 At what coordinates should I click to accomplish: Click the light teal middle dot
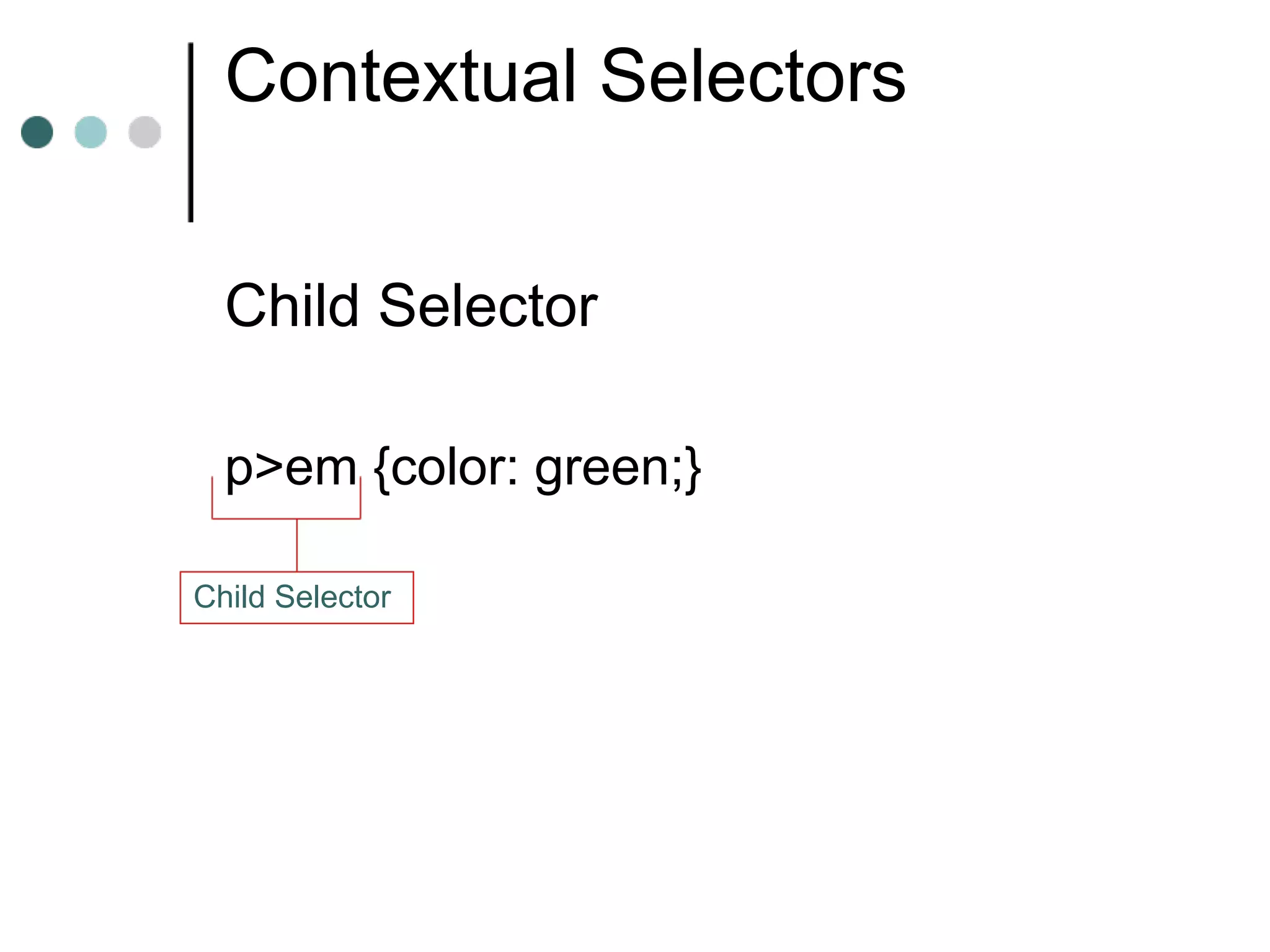(x=91, y=132)
